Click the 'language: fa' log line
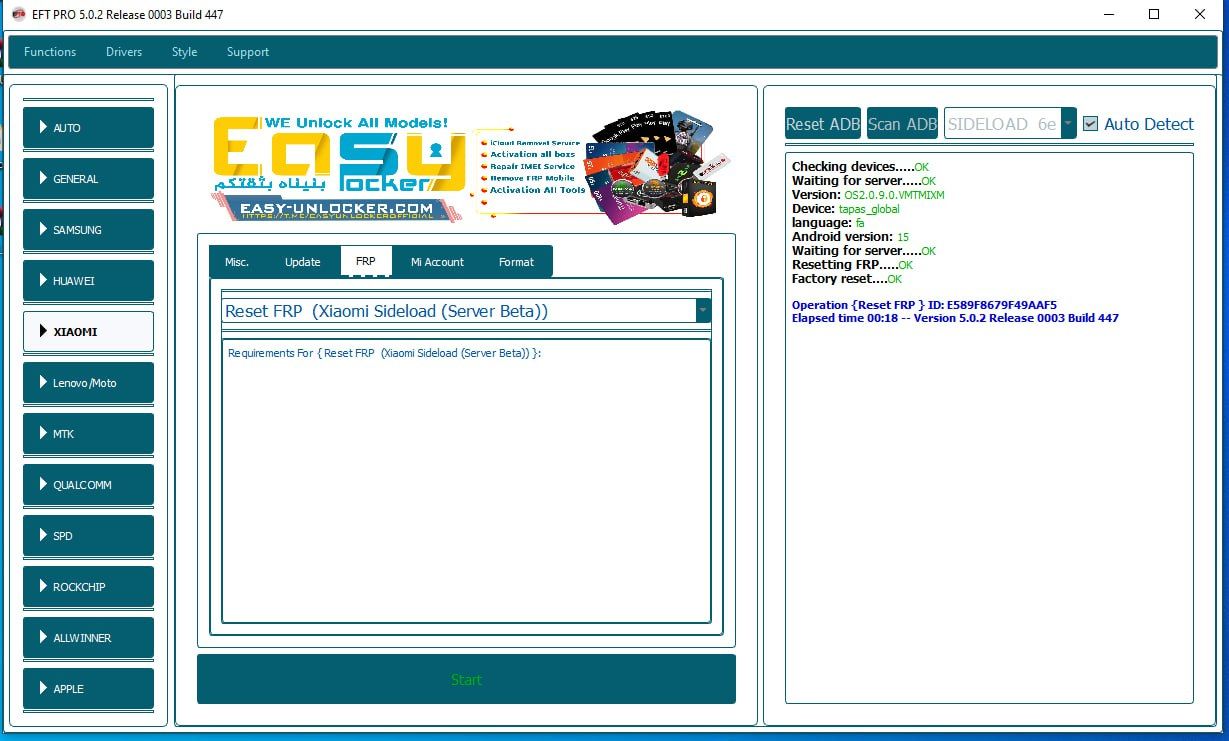The height and width of the screenshot is (741, 1229). click(827, 223)
